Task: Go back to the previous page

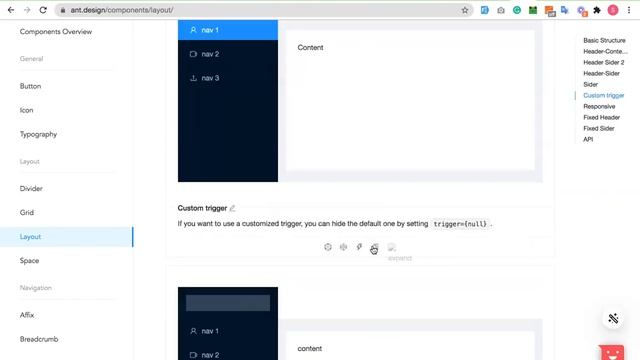Action: click(x=11, y=10)
